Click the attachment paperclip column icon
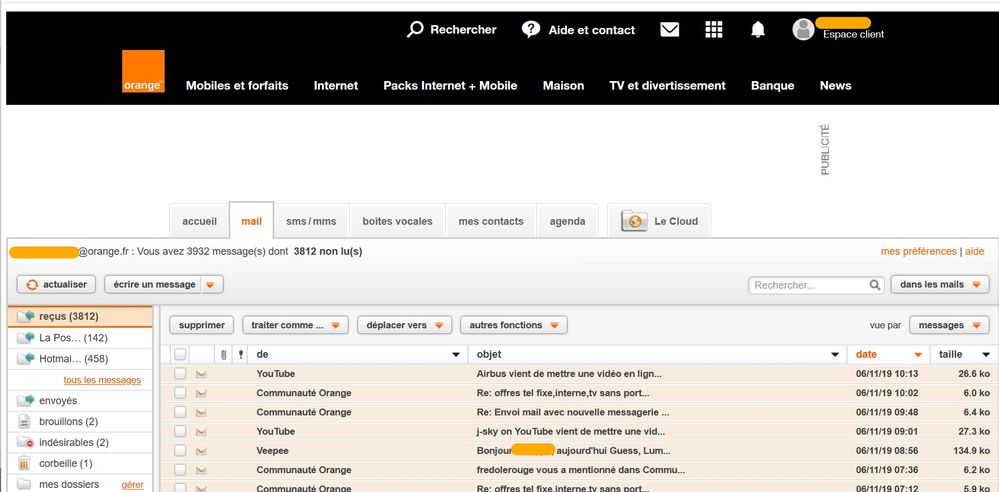Viewport: 999px width, 492px height. pos(223,354)
